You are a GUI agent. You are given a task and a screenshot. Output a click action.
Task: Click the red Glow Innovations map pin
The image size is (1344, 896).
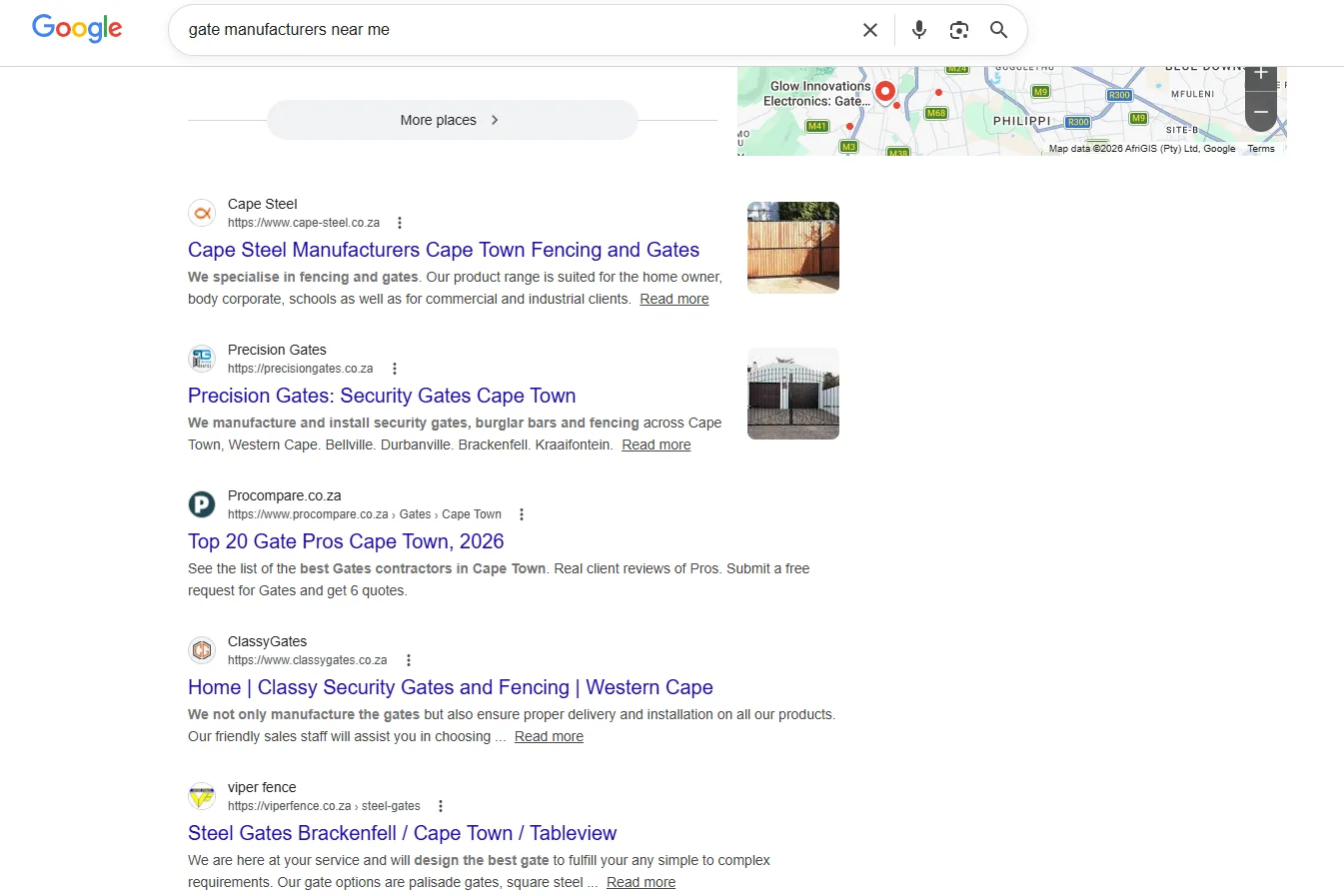tap(884, 93)
